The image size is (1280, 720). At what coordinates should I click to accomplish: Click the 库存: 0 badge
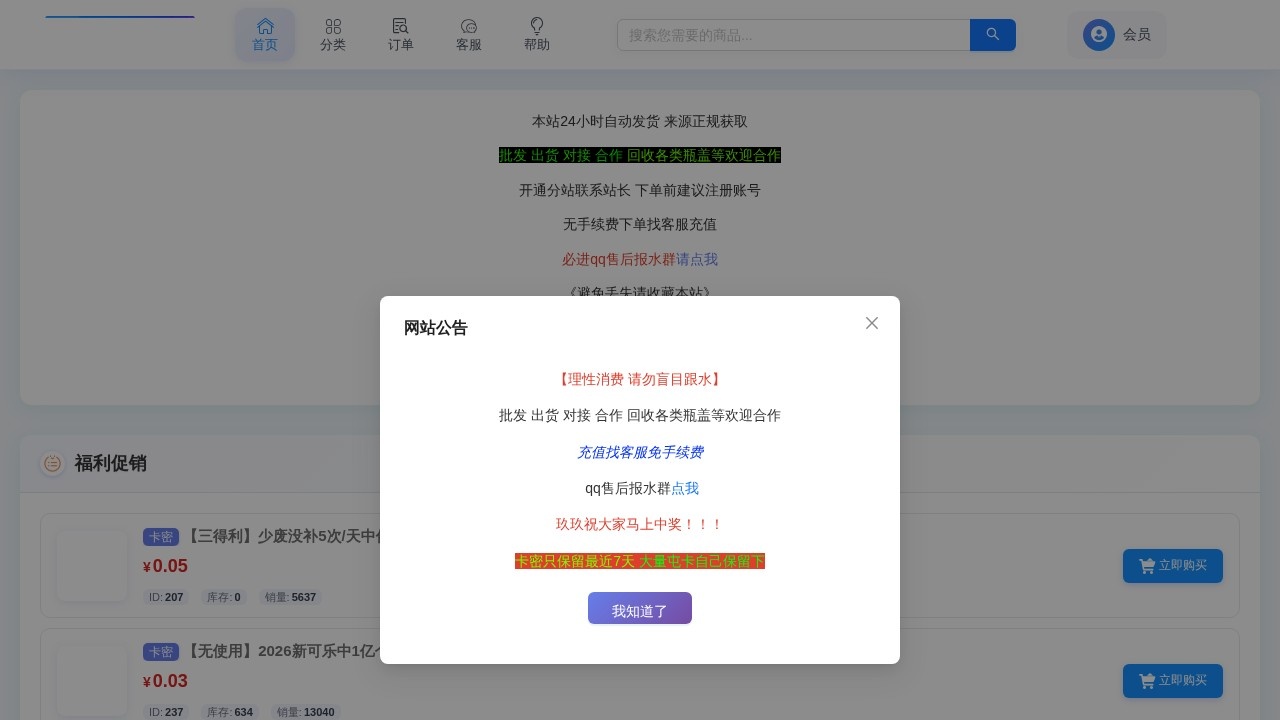(223, 597)
